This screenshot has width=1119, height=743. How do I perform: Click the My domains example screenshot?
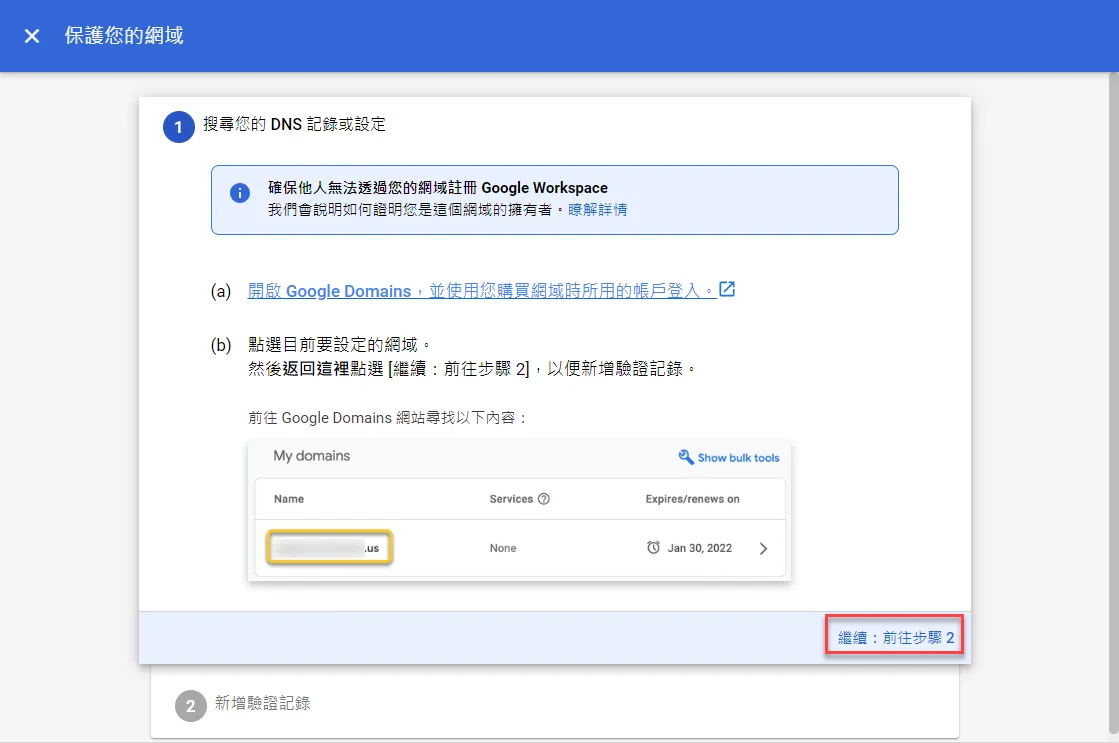coord(519,511)
